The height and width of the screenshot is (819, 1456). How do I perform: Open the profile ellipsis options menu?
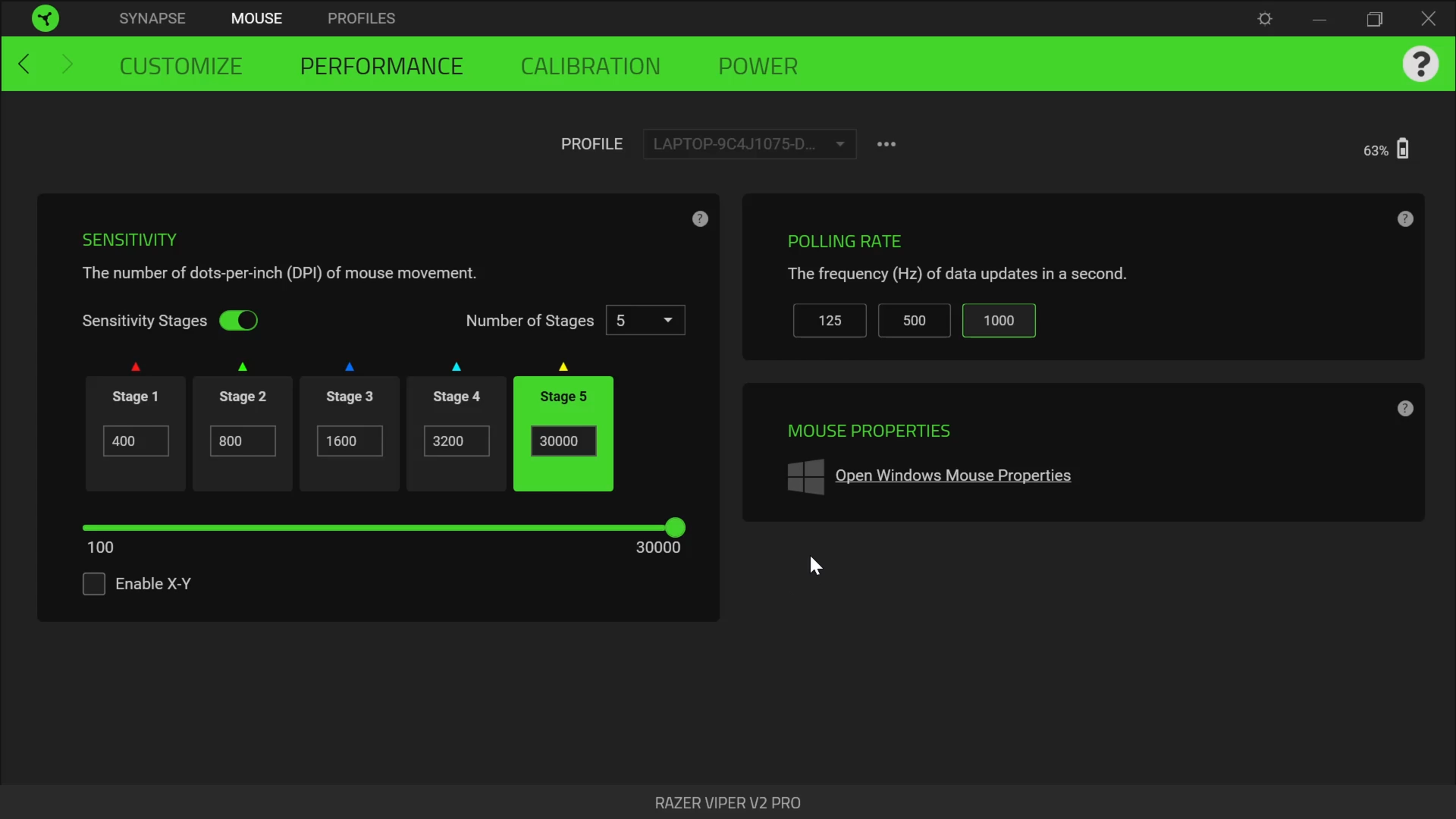tap(886, 144)
